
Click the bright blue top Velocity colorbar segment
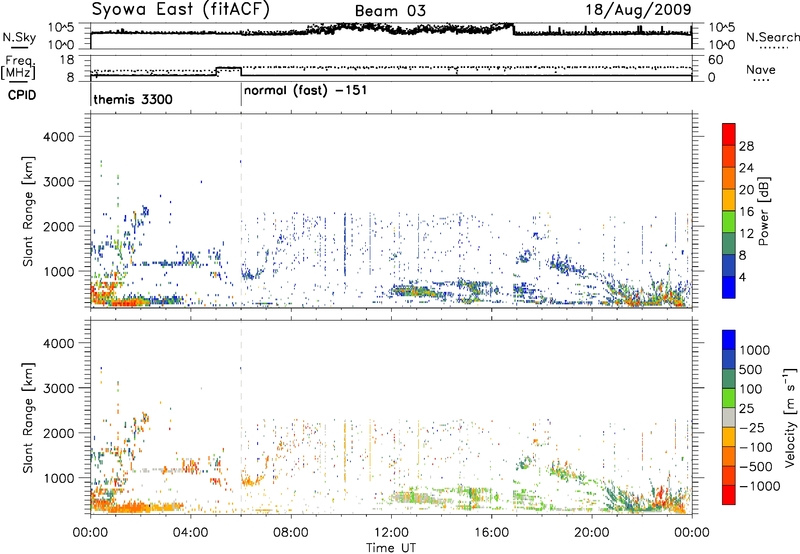(x=729, y=340)
